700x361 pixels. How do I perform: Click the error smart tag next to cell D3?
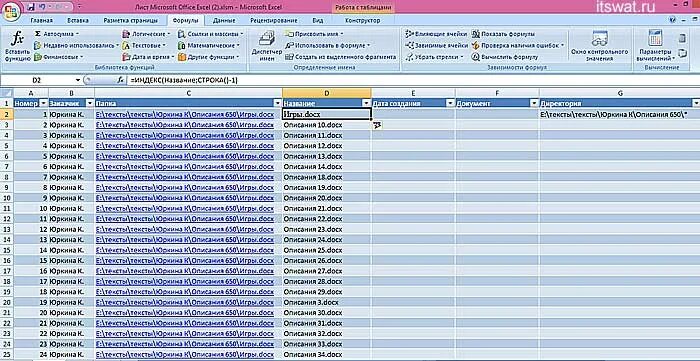pos(377,126)
